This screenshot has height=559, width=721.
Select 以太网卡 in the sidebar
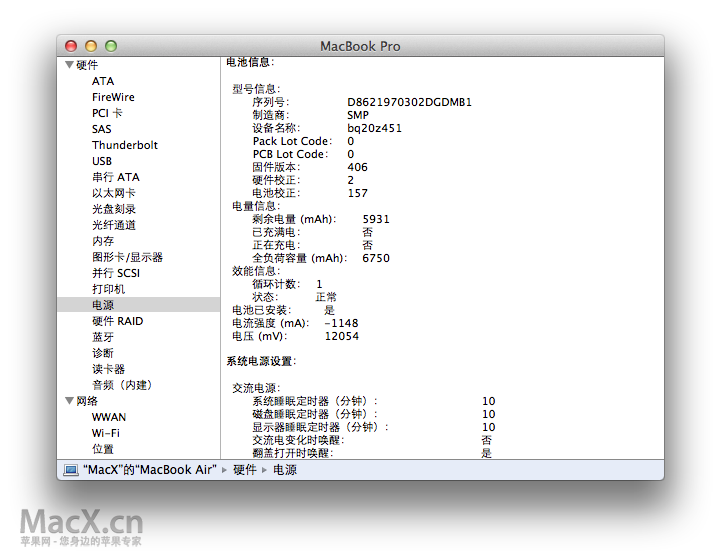coord(114,193)
